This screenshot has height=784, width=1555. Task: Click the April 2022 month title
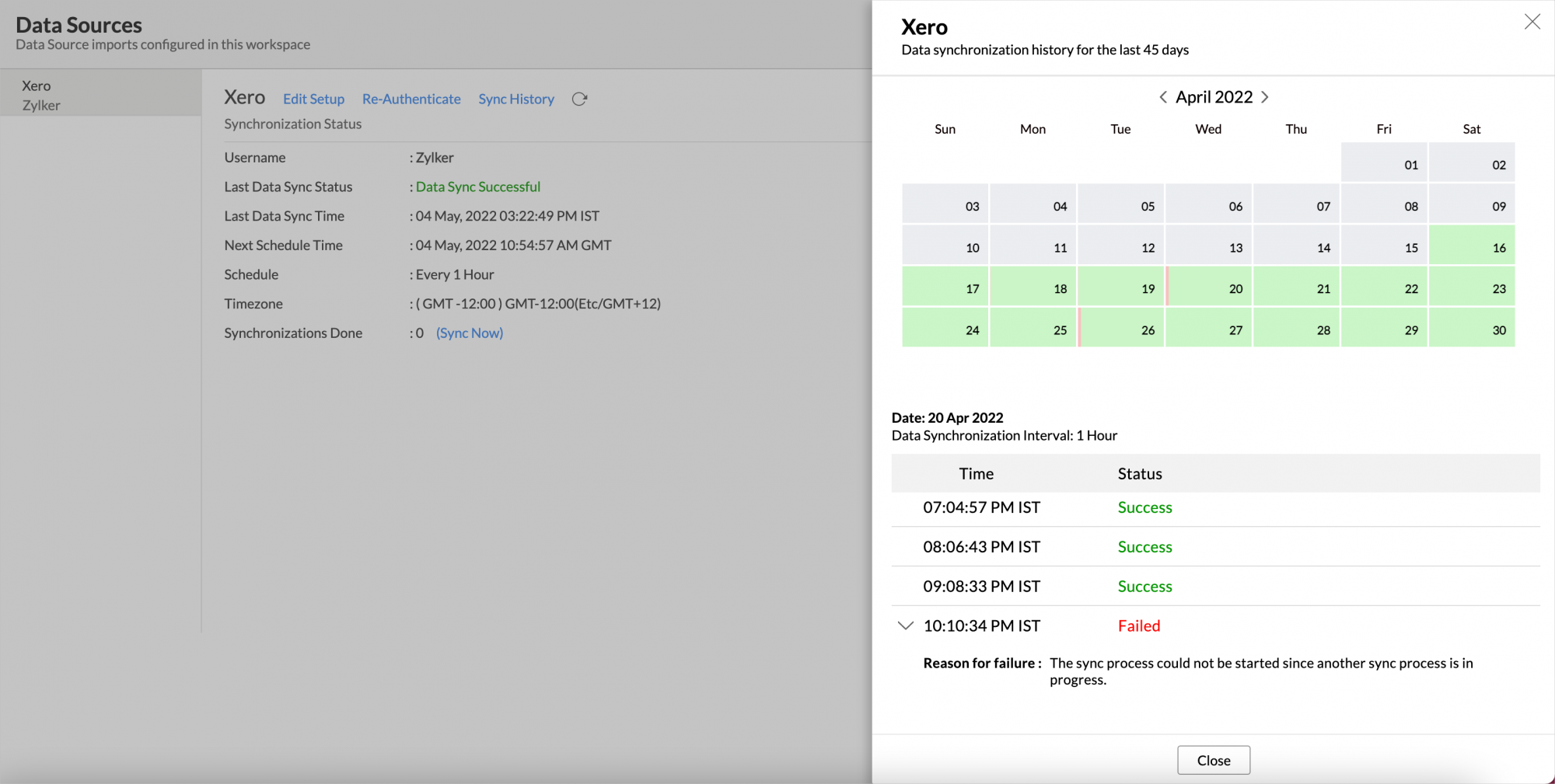tap(1214, 97)
